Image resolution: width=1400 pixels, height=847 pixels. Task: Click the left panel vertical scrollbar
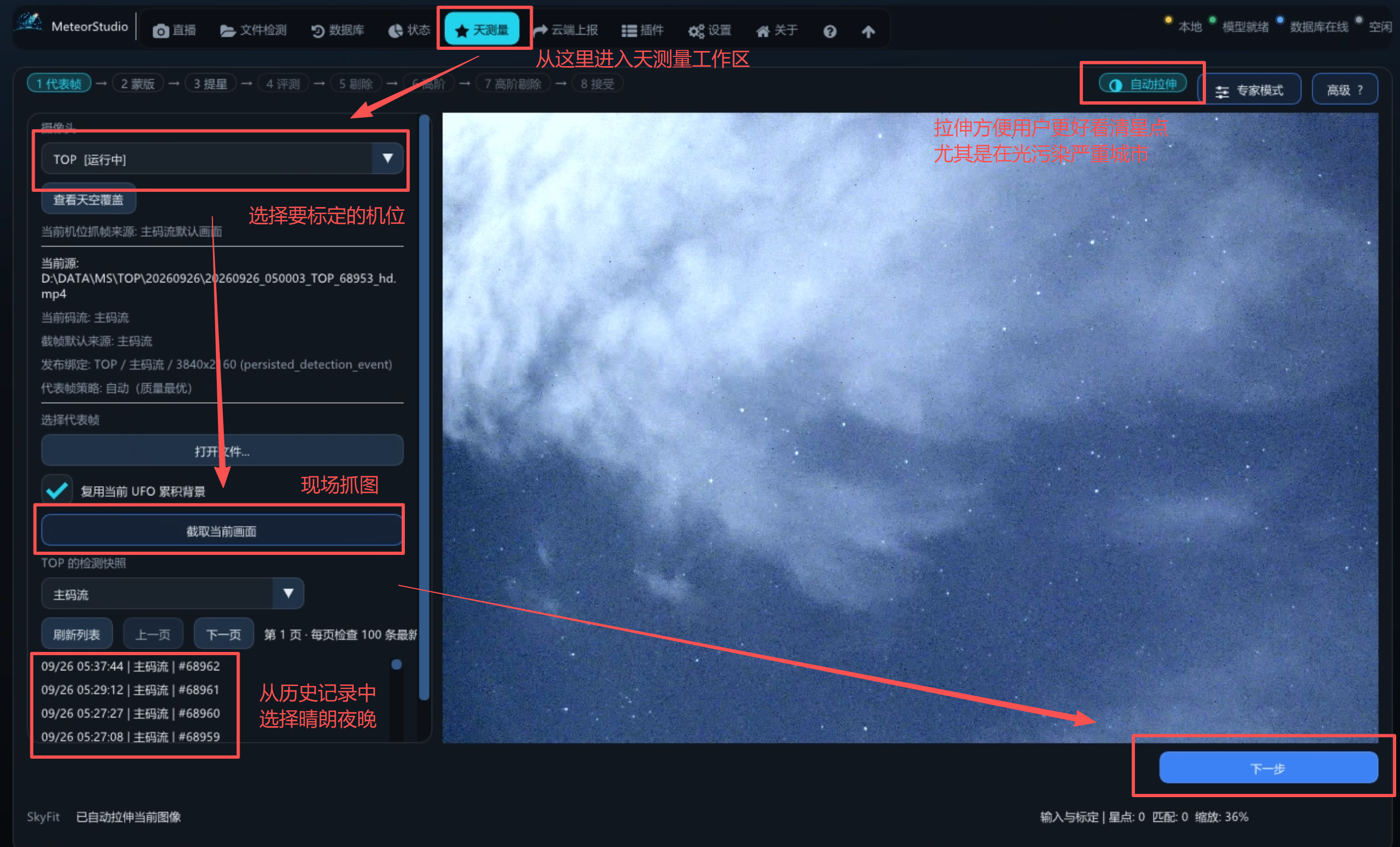tap(424, 408)
